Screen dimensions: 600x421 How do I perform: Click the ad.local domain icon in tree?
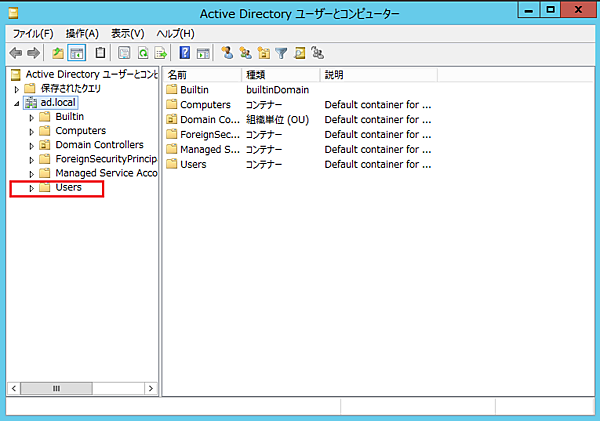(31, 103)
